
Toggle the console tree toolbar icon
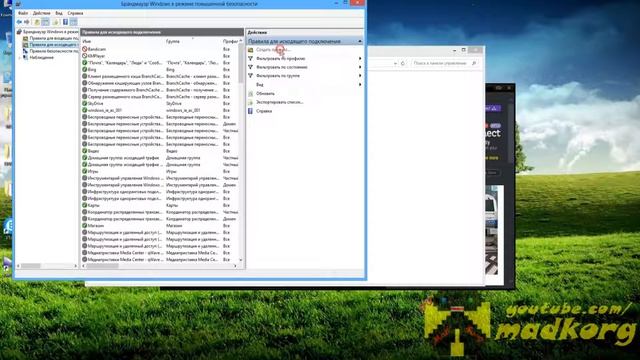coord(45,22)
